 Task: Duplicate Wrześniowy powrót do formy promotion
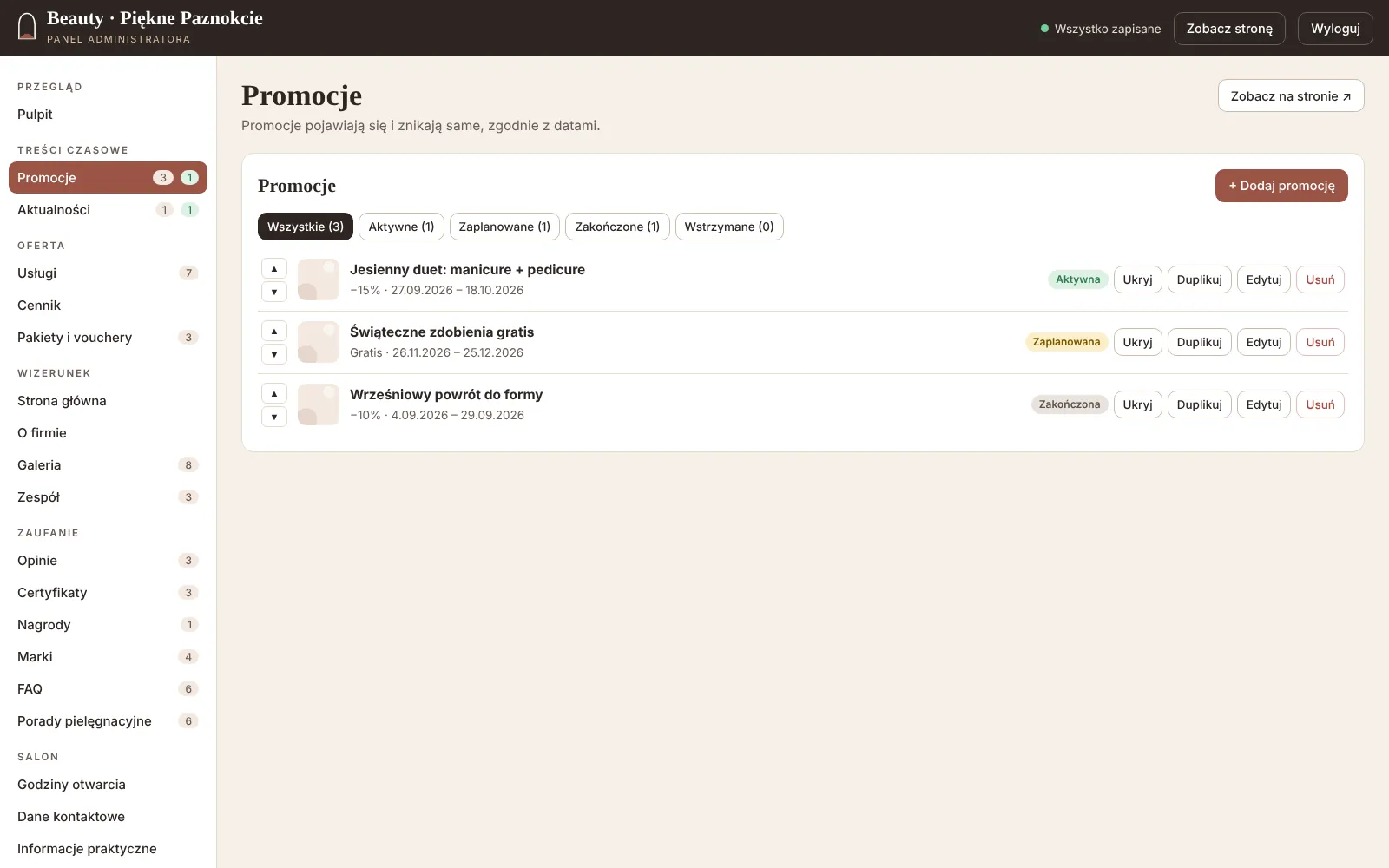pos(1199,404)
